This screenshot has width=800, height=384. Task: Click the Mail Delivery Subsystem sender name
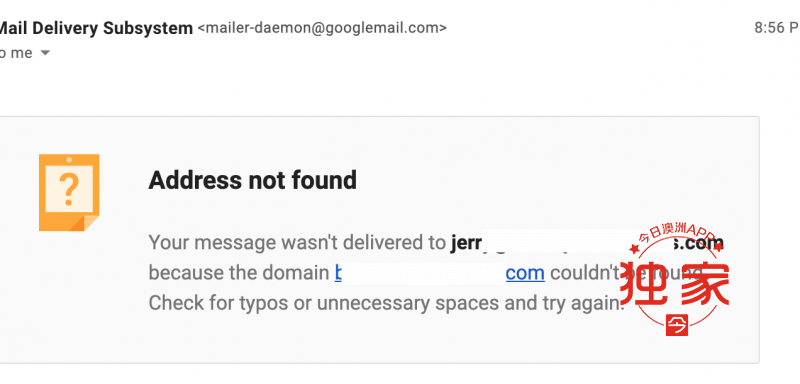[96, 28]
